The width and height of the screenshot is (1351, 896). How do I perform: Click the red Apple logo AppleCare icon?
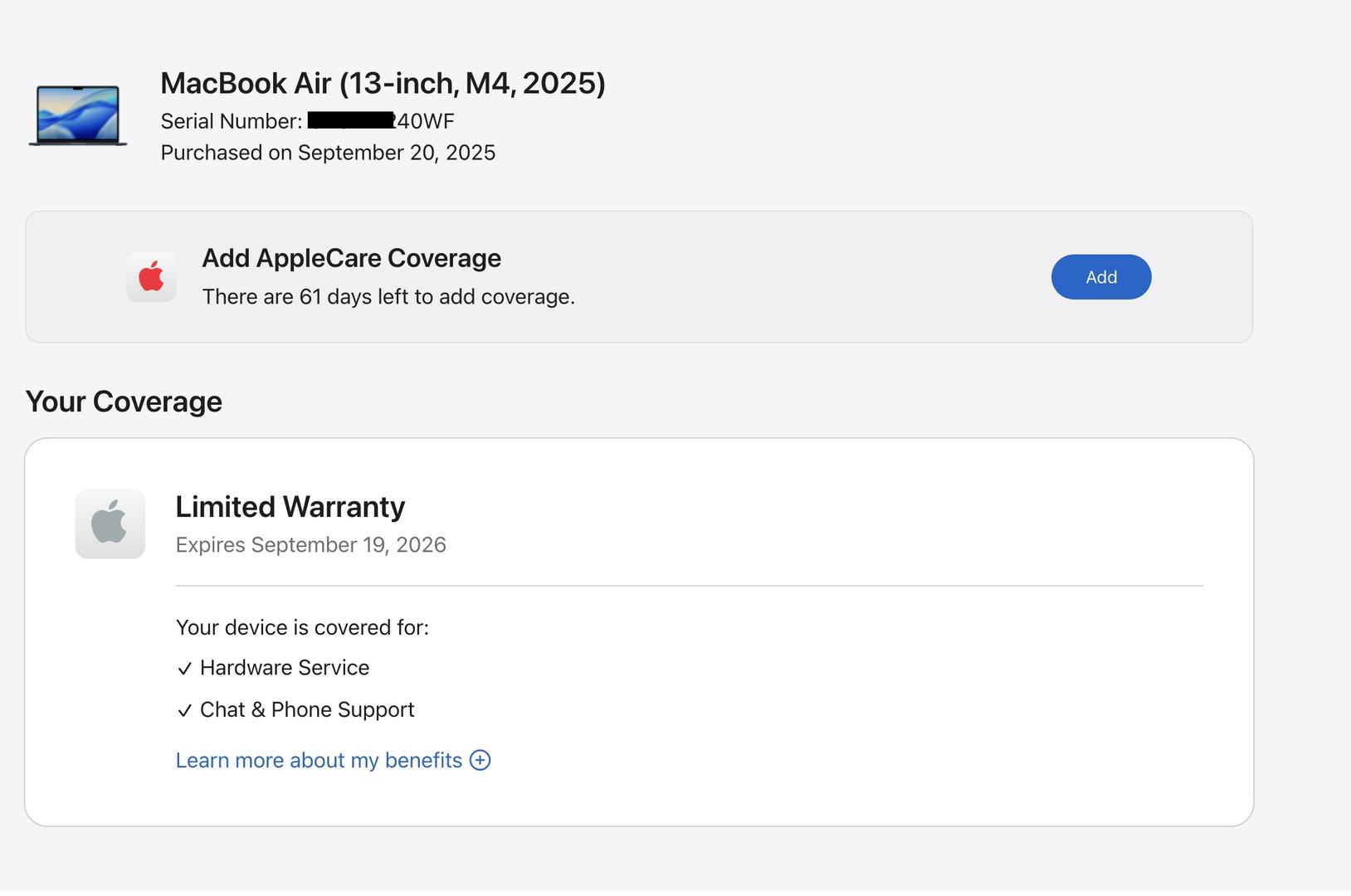coord(151,277)
